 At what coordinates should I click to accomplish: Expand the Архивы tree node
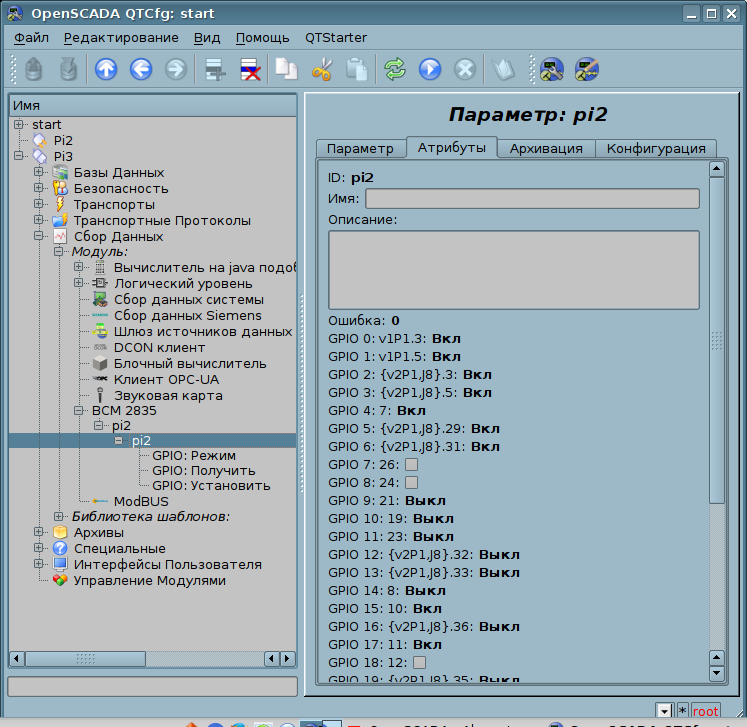pyautogui.click(x=39, y=533)
